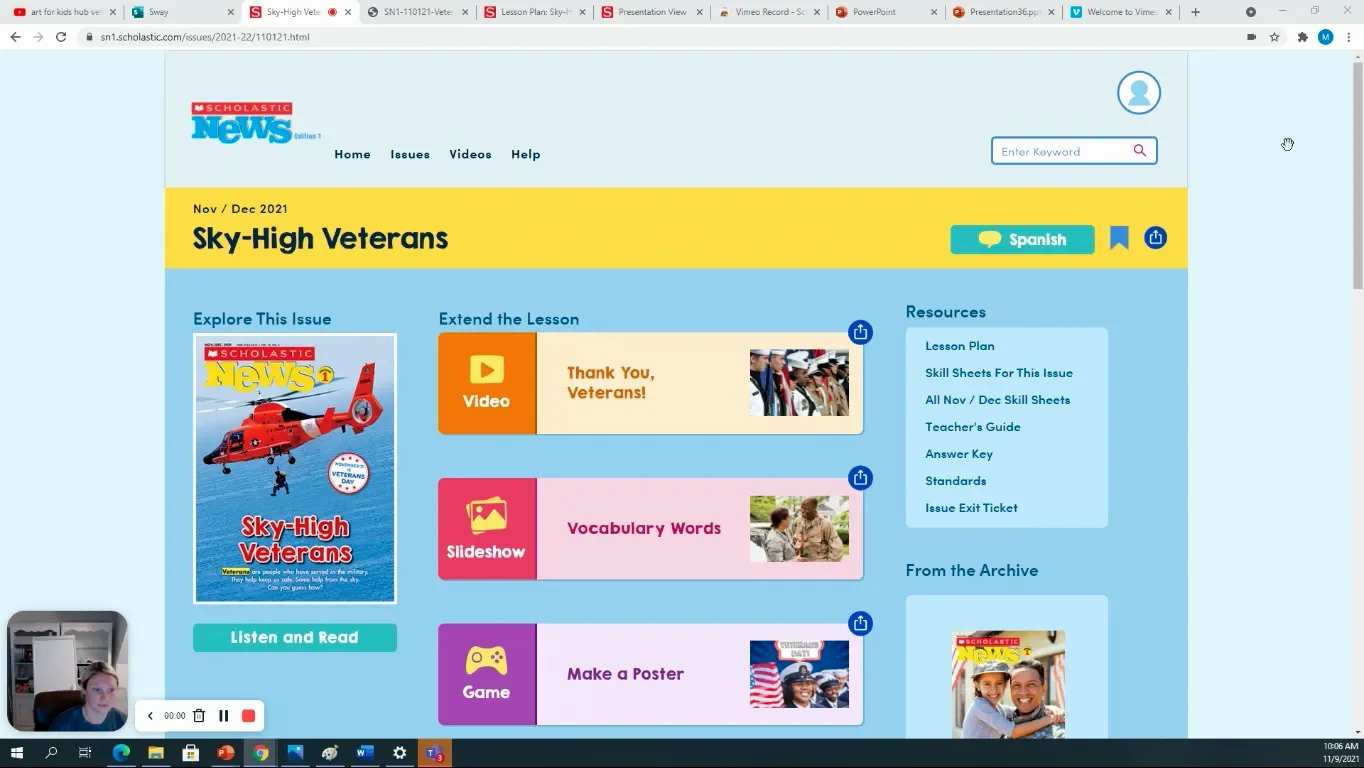Share the Make a Poster game card
This screenshot has width=1364, height=768.
(x=860, y=624)
